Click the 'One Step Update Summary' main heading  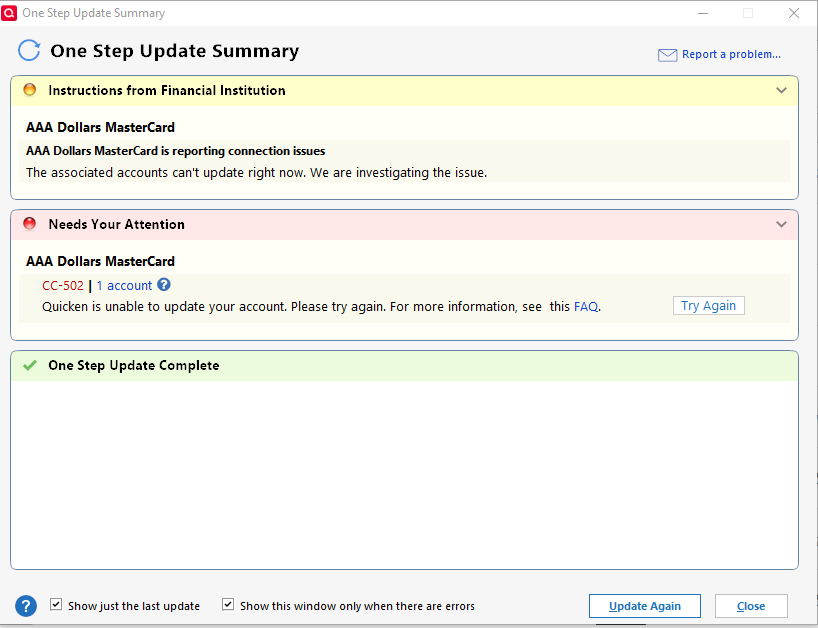click(x=175, y=51)
